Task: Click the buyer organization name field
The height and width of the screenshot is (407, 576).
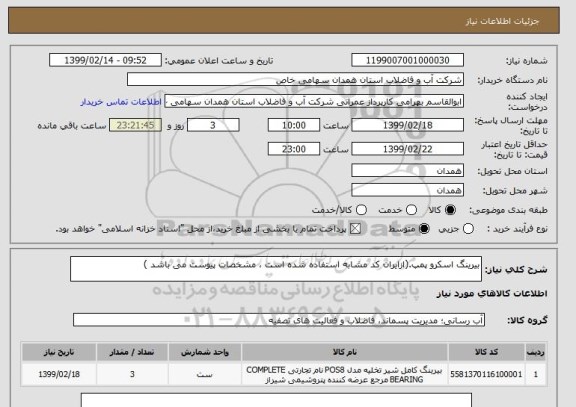Action: tap(295, 80)
